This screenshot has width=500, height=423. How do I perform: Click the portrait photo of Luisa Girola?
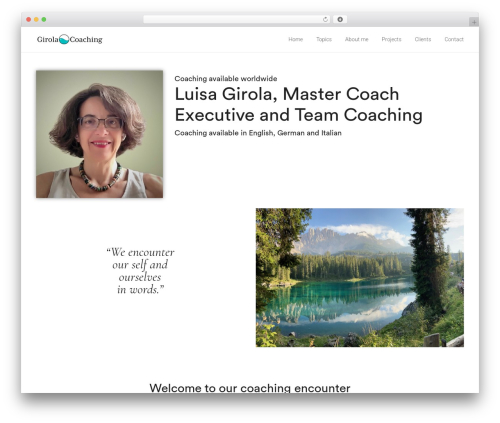pos(99,134)
